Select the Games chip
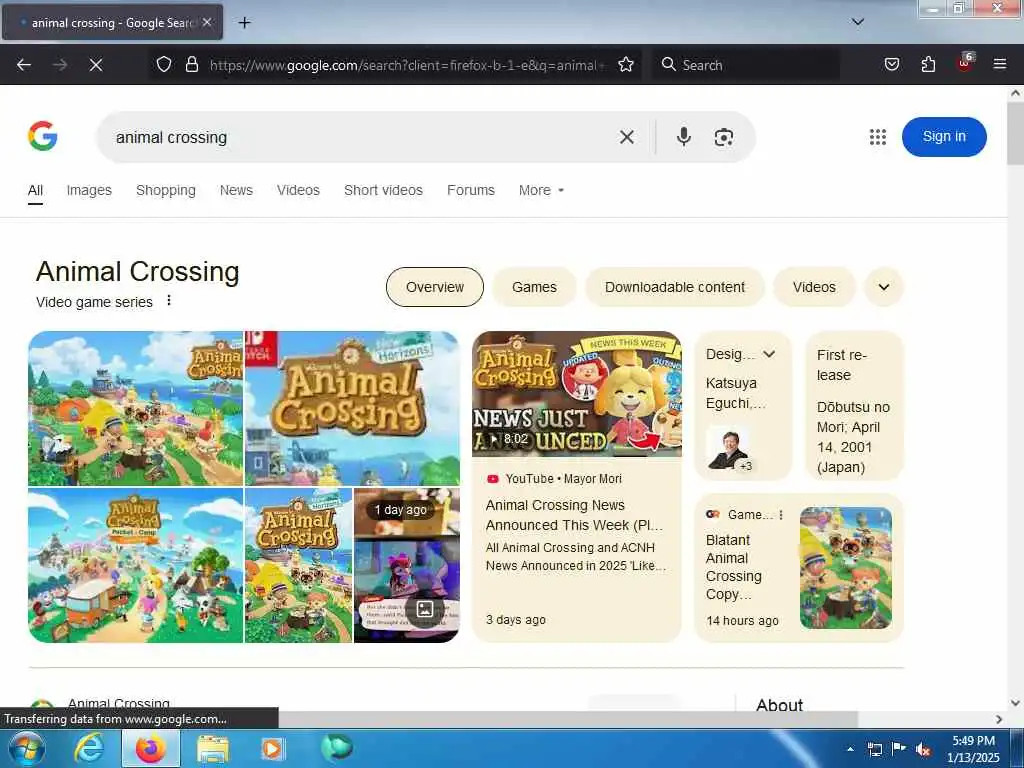This screenshot has width=1024, height=768. 534,287
